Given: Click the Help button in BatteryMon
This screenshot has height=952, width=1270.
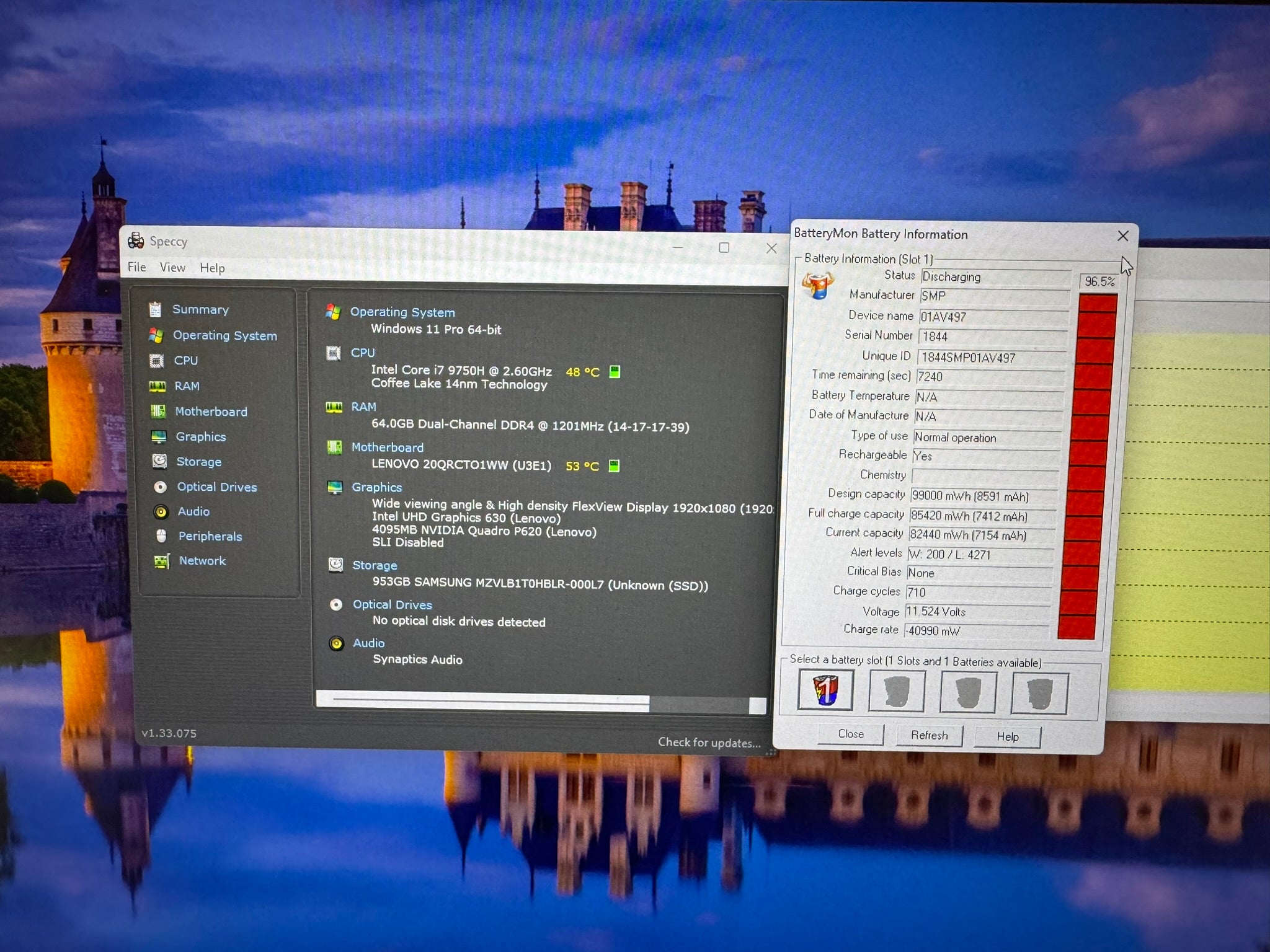Looking at the screenshot, I should pyautogui.click(x=1008, y=736).
